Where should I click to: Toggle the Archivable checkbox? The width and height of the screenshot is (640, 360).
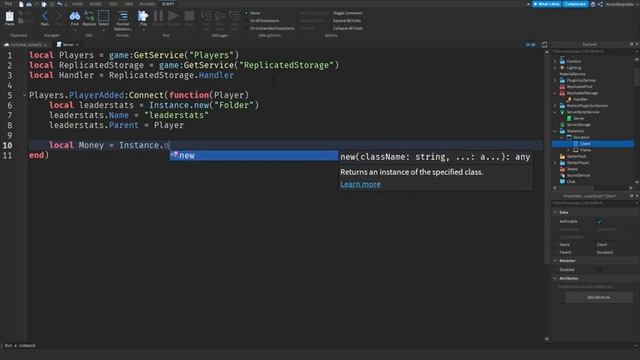[x=599, y=221]
